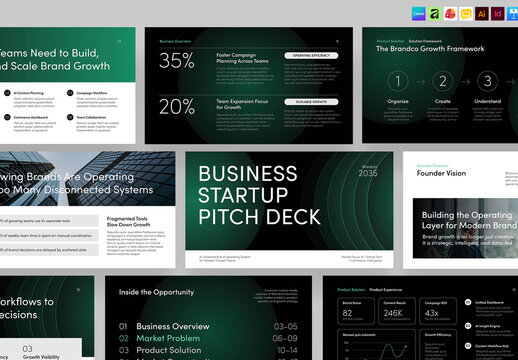Click 'Faster Campaign Planning Across Teams' heading
The image size is (518, 360).
point(242,58)
